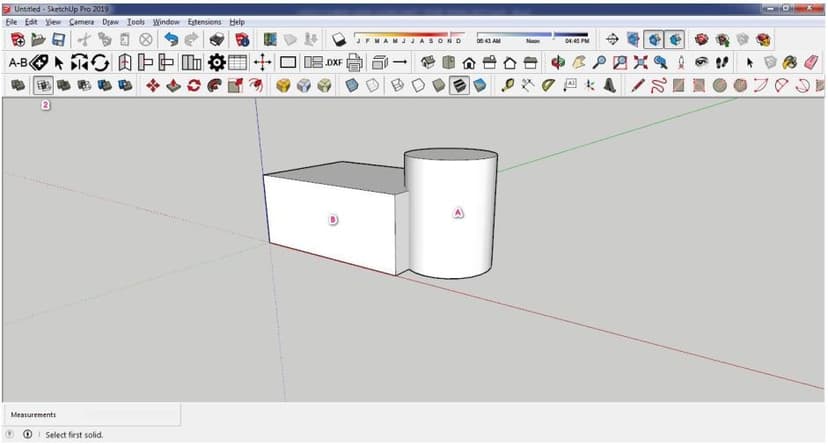Toggle Back Edges style
828x446 pixels.
click(x=372, y=85)
